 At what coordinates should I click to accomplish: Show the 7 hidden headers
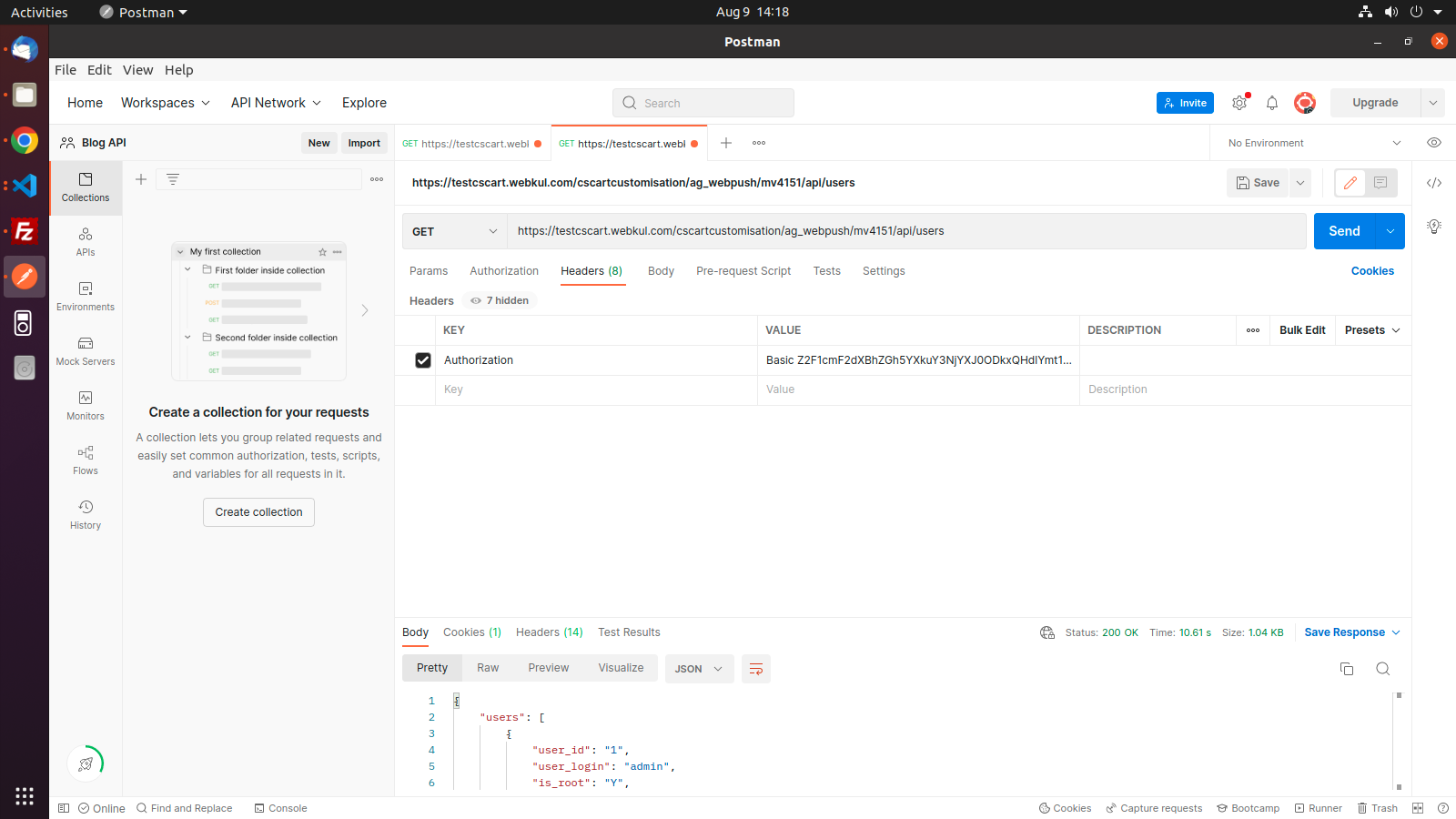click(x=499, y=300)
